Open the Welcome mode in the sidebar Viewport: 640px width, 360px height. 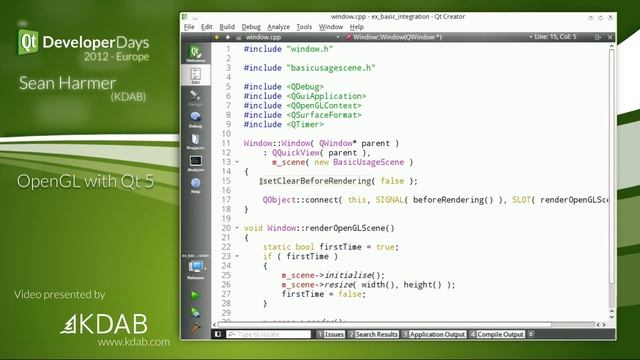click(196, 53)
